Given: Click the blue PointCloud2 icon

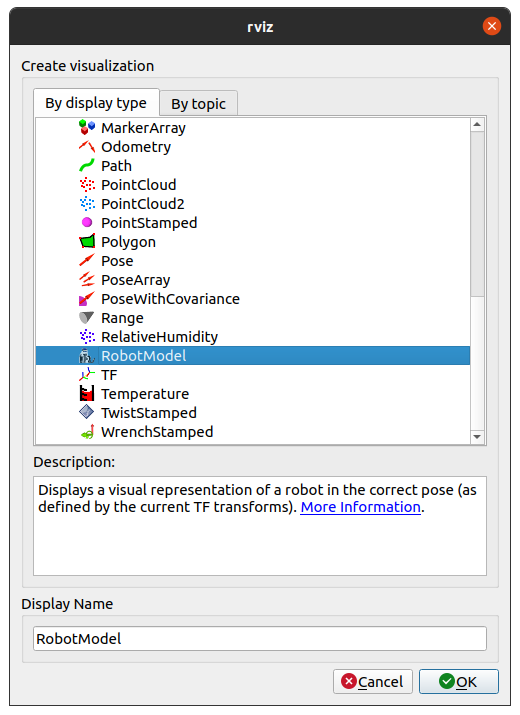Looking at the screenshot, I should coord(87,203).
